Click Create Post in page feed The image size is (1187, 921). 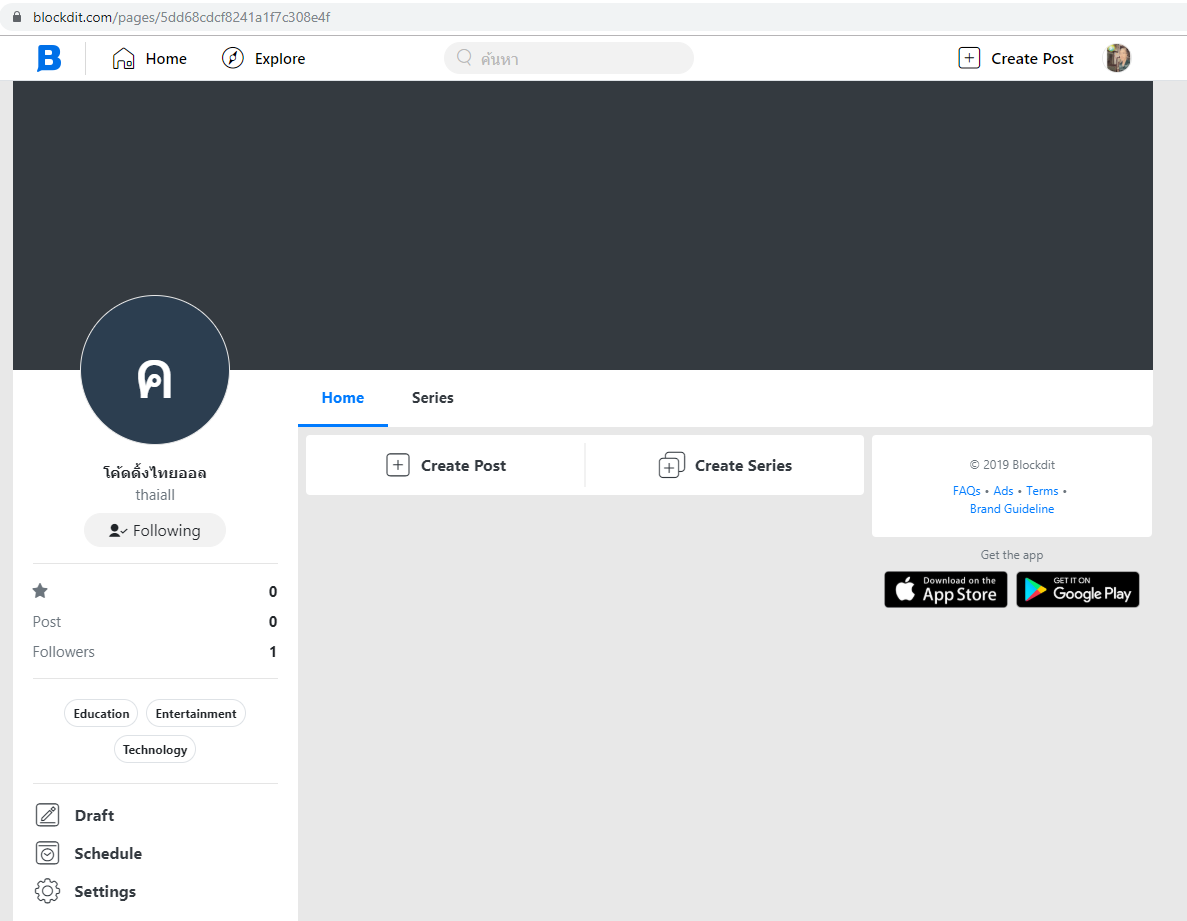pos(446,465)
